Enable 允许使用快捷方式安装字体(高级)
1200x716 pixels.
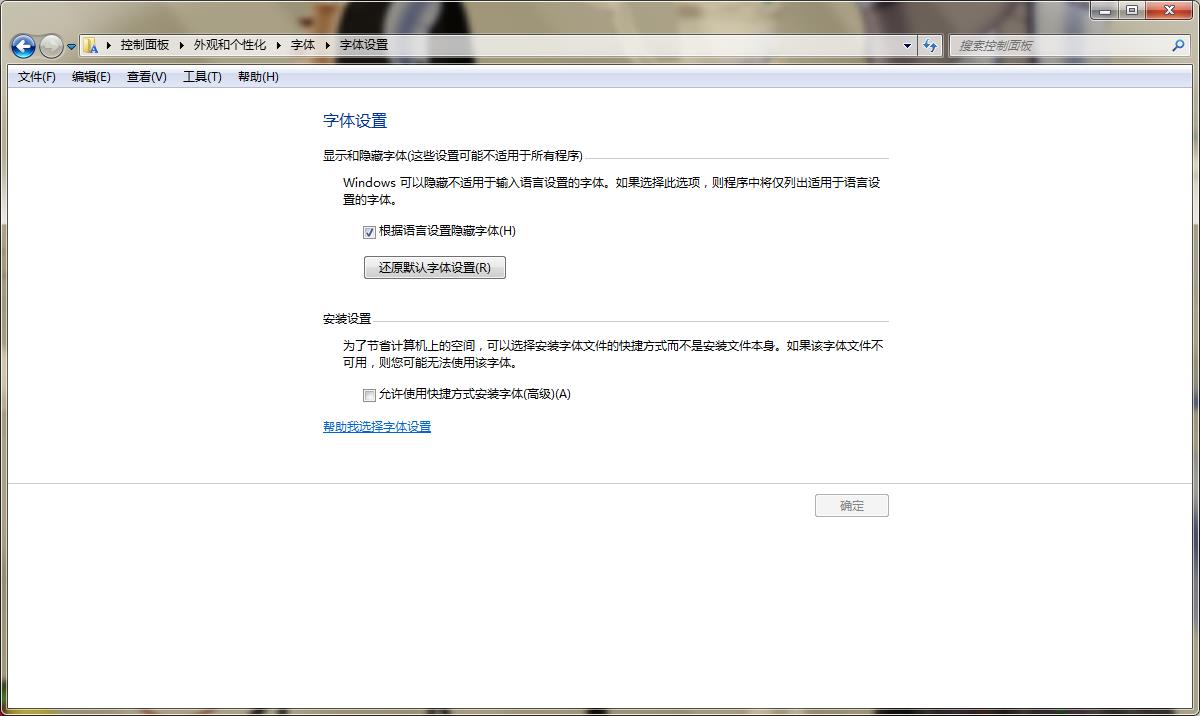369,394
